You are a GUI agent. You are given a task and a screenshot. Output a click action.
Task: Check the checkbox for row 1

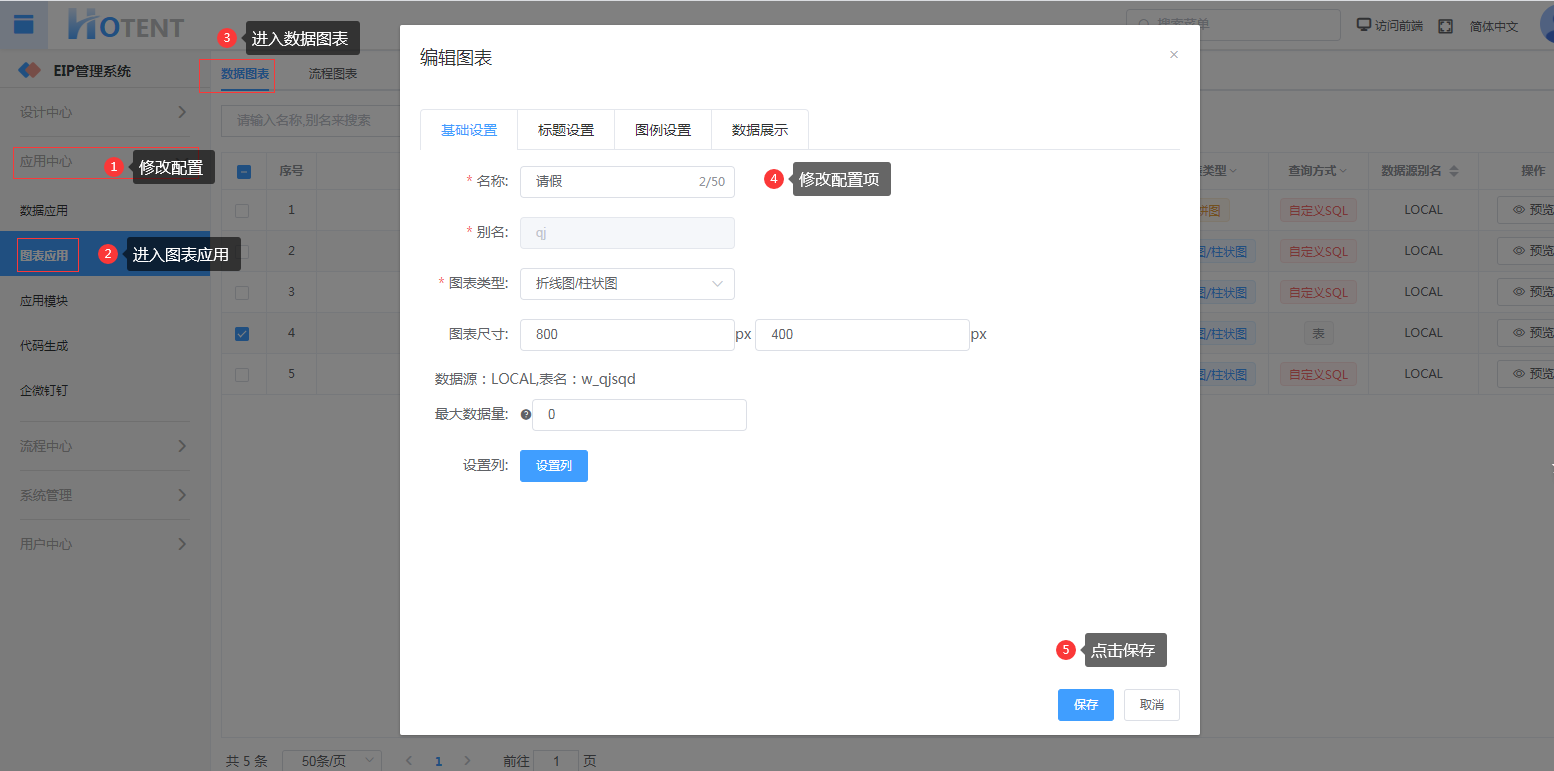[242, 210]
